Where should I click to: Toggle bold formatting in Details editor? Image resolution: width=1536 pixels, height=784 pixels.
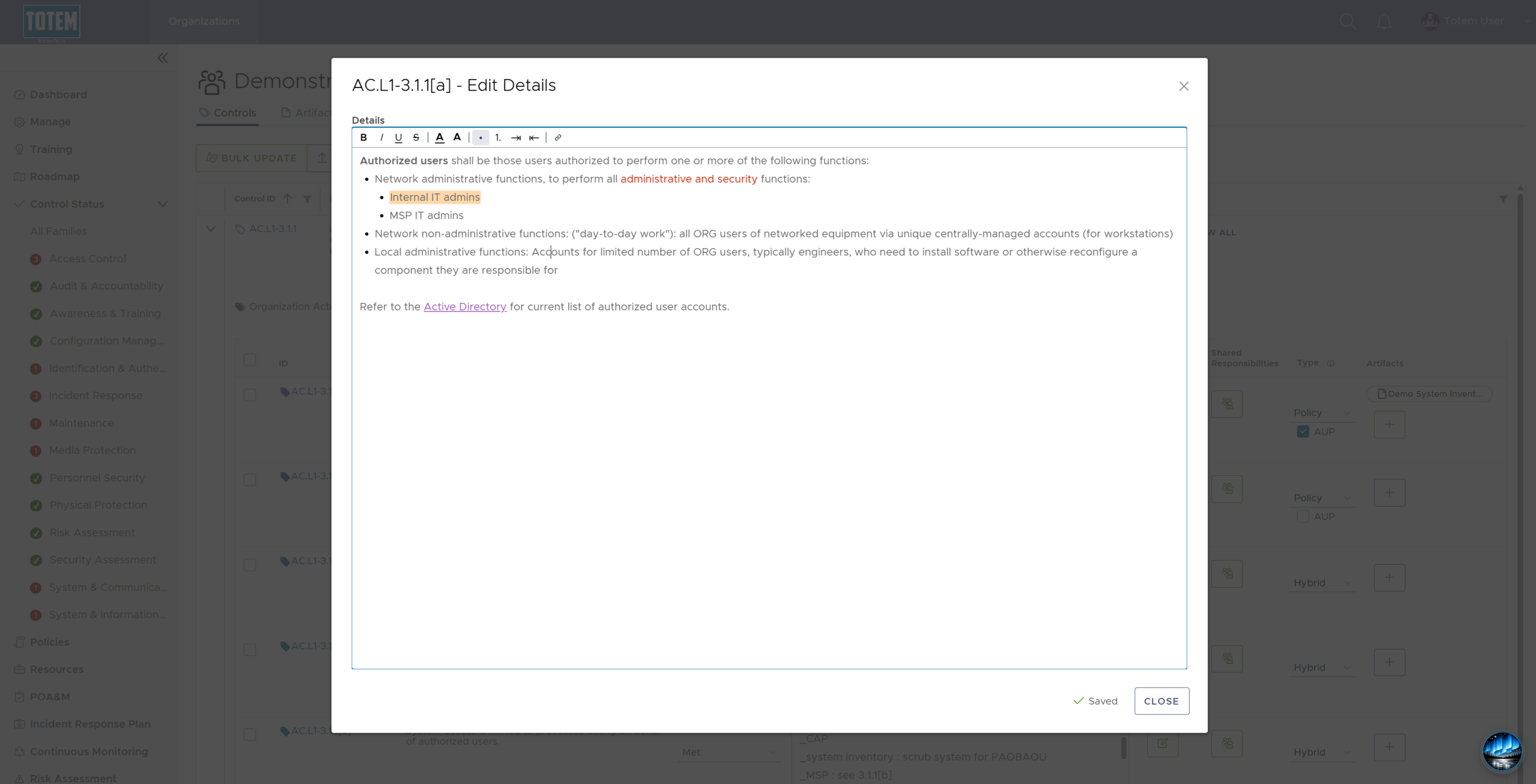tap(364, 137)
